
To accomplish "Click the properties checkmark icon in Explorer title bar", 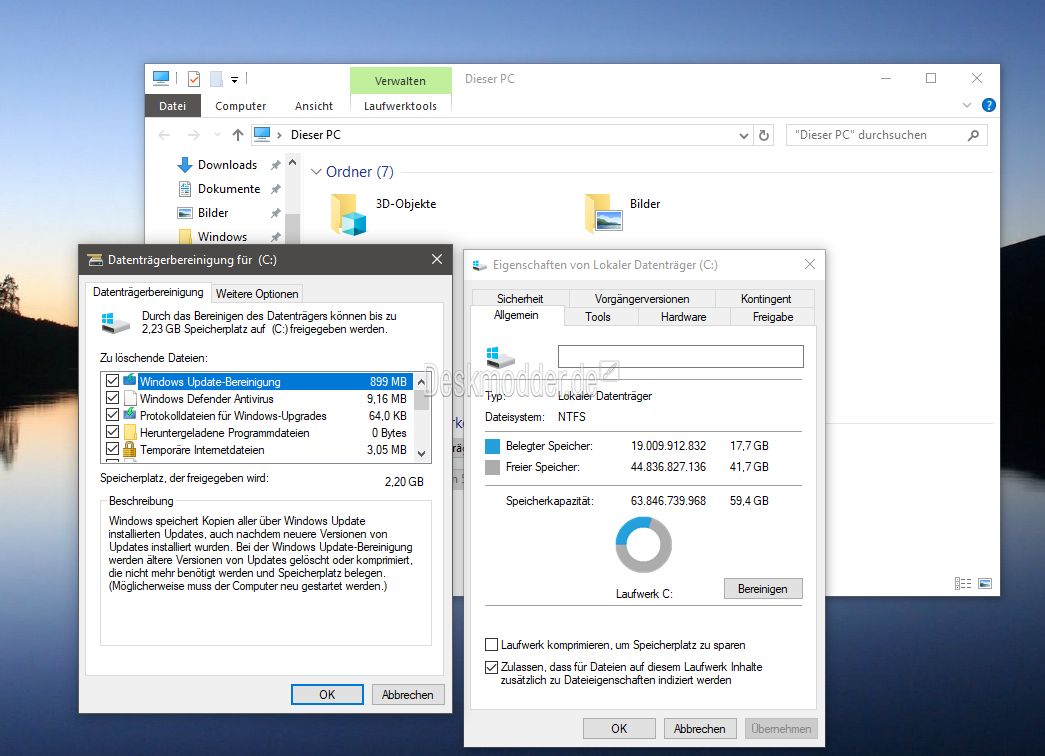I will coord(194,79).
